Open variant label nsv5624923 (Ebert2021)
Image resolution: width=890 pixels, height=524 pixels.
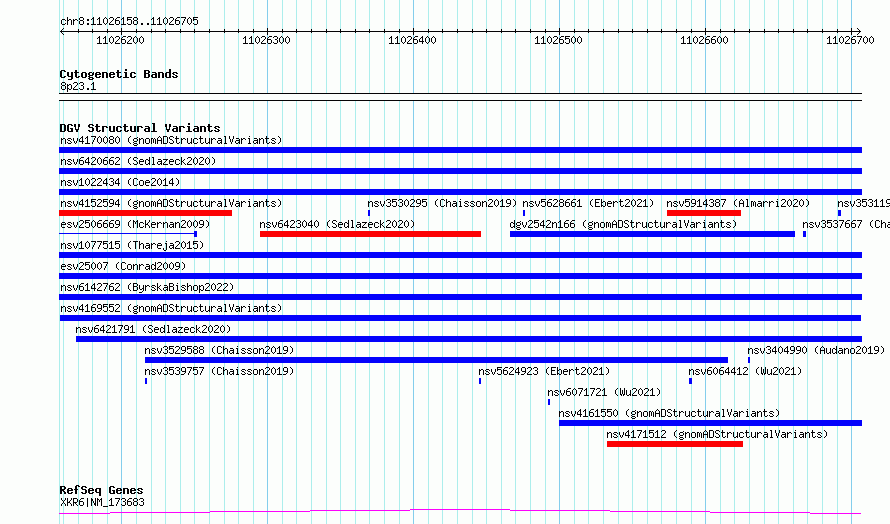pyautogui.click(x=544, y=371)
